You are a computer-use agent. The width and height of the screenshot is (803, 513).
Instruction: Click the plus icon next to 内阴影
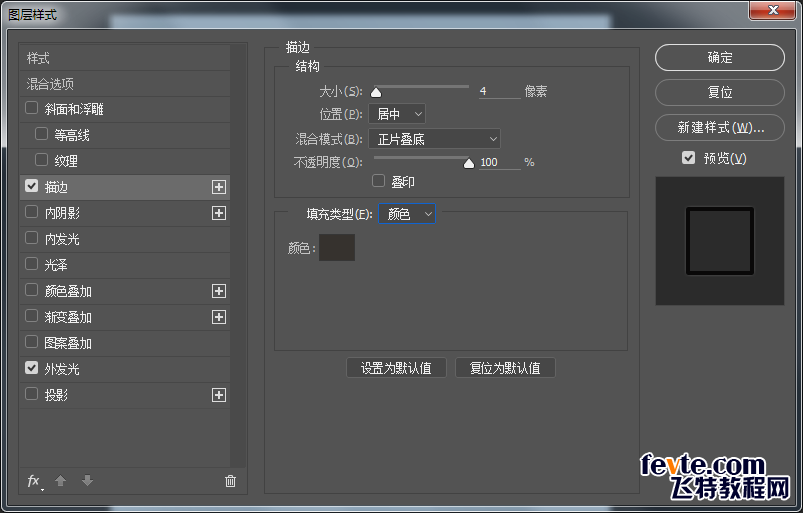(219, 213)
